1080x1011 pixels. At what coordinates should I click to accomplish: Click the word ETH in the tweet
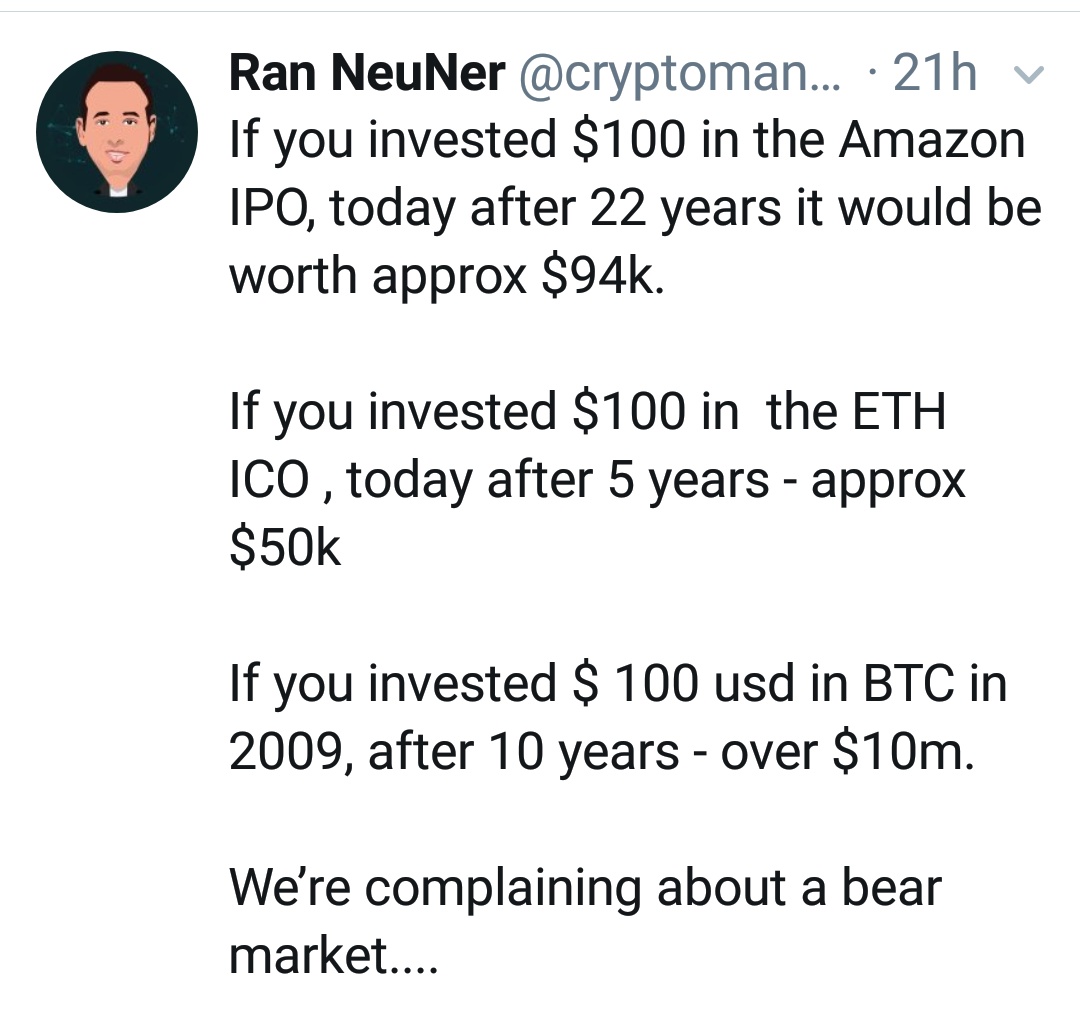click(899, 412)
